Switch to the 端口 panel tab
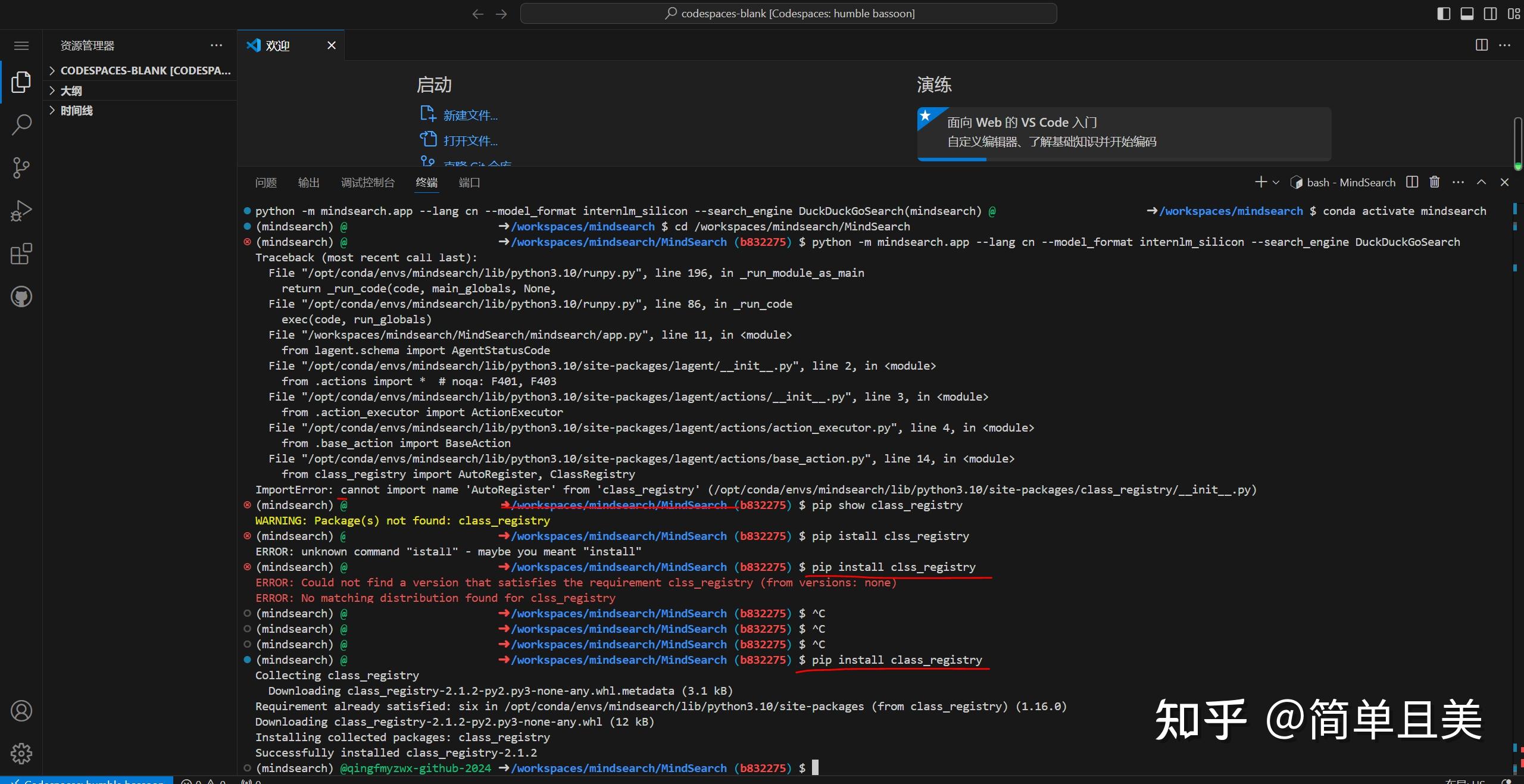The width and height of the screenshot is (1524, 784). (469, 183)
